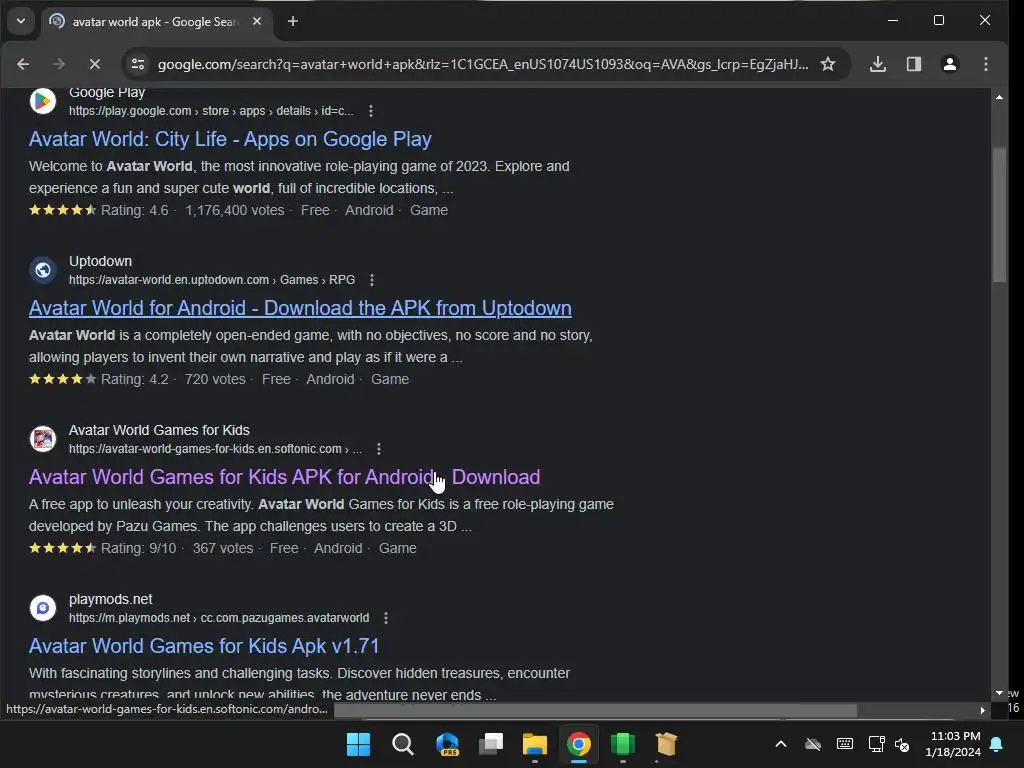Open the Chrome profile menu
Image resolution: width=1024 pixels, height=768 pixels.
950,64
